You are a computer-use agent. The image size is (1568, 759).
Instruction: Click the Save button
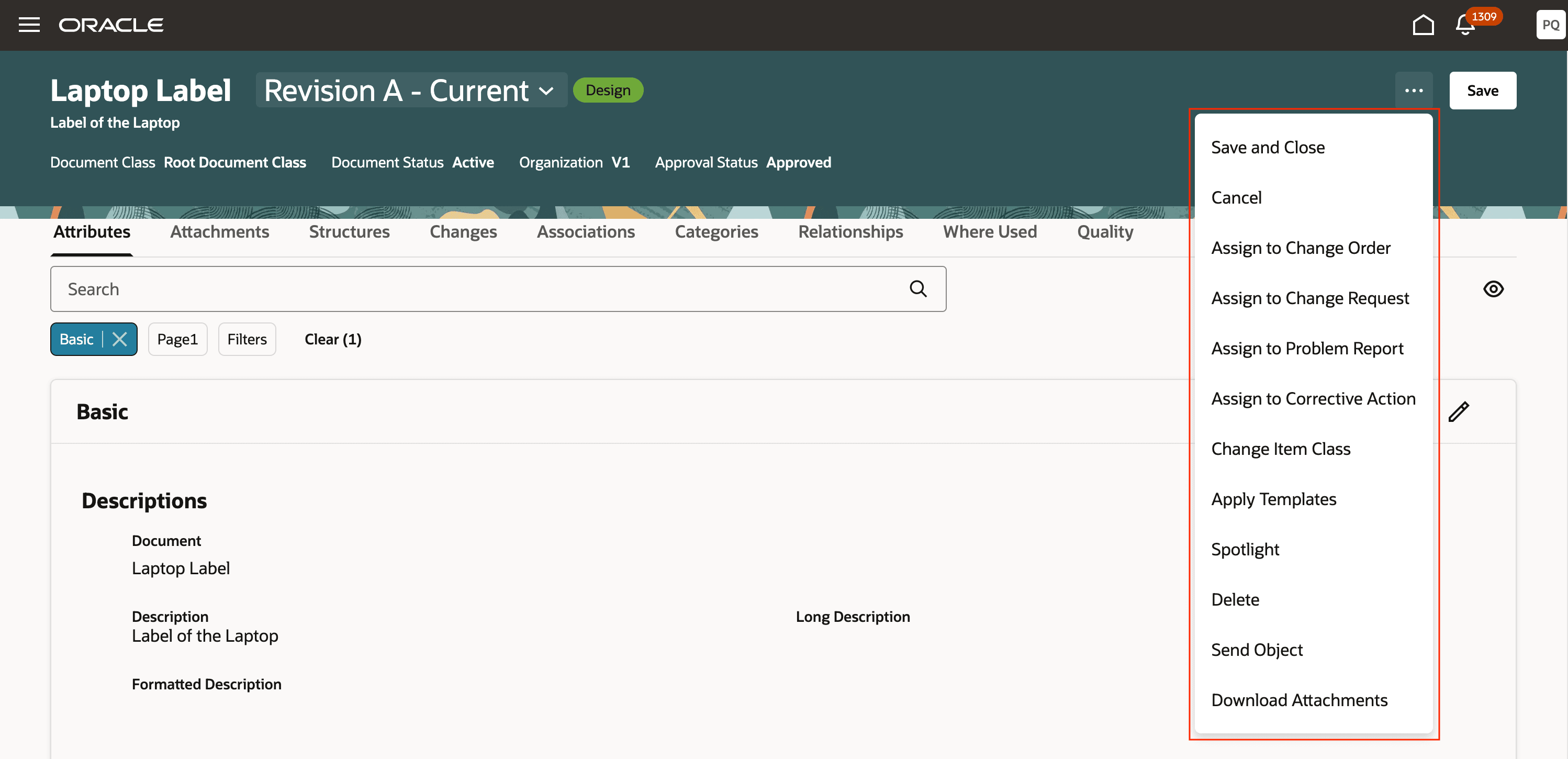(x=1482, y=91)
